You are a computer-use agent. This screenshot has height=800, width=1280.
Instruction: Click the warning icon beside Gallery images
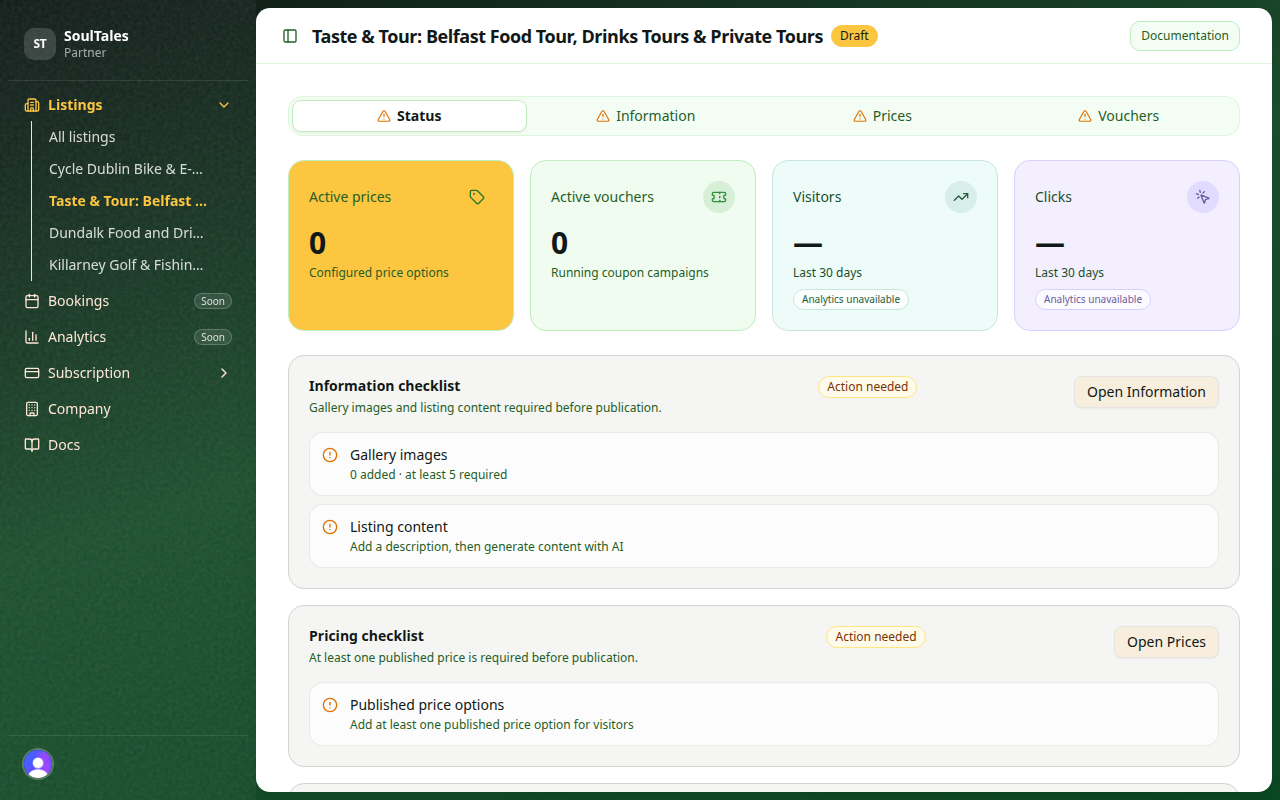[x=330, y=455]
